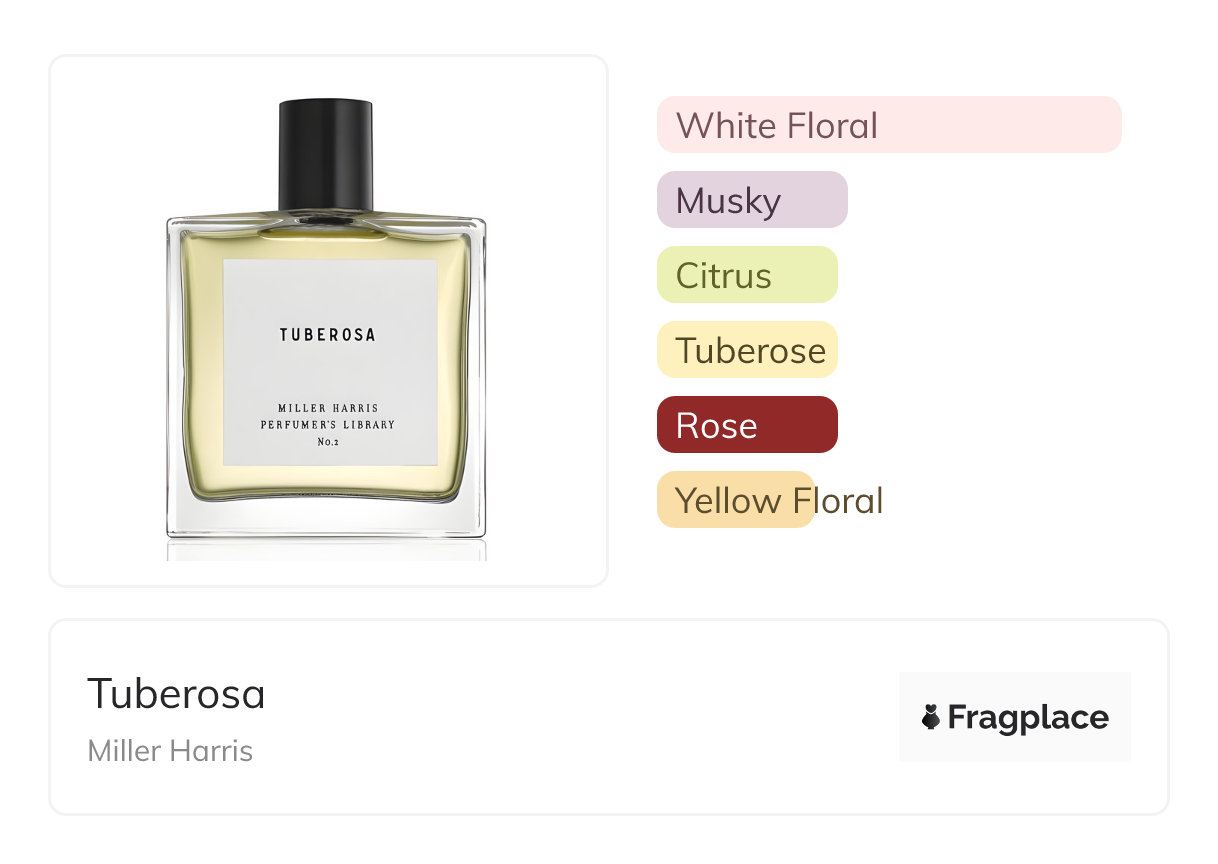Click the TUBEROSA text on bottle label
Screen dimensions: 1218x864
click(328, 335)
